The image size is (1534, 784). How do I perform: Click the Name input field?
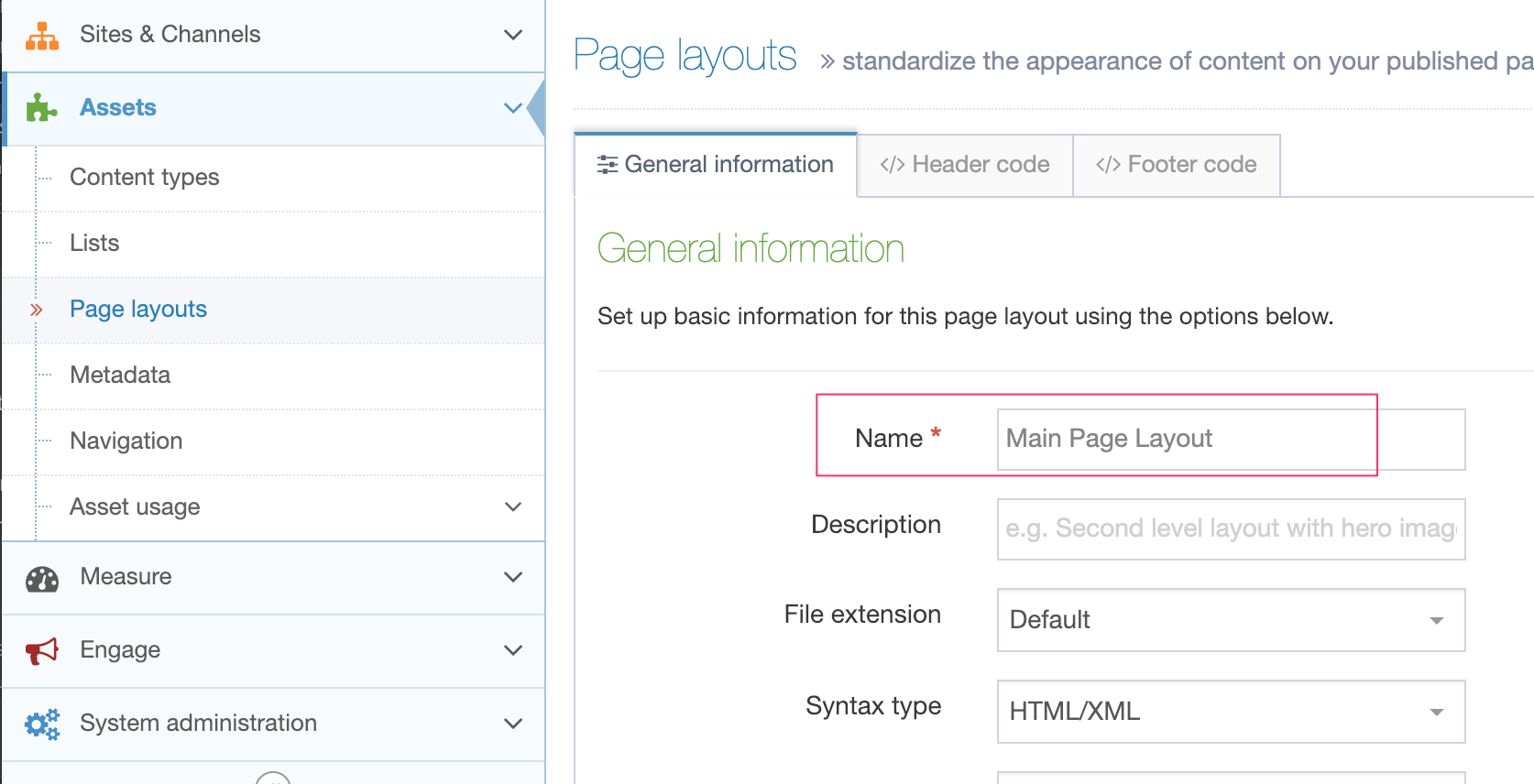click(x=1231, y=439)
